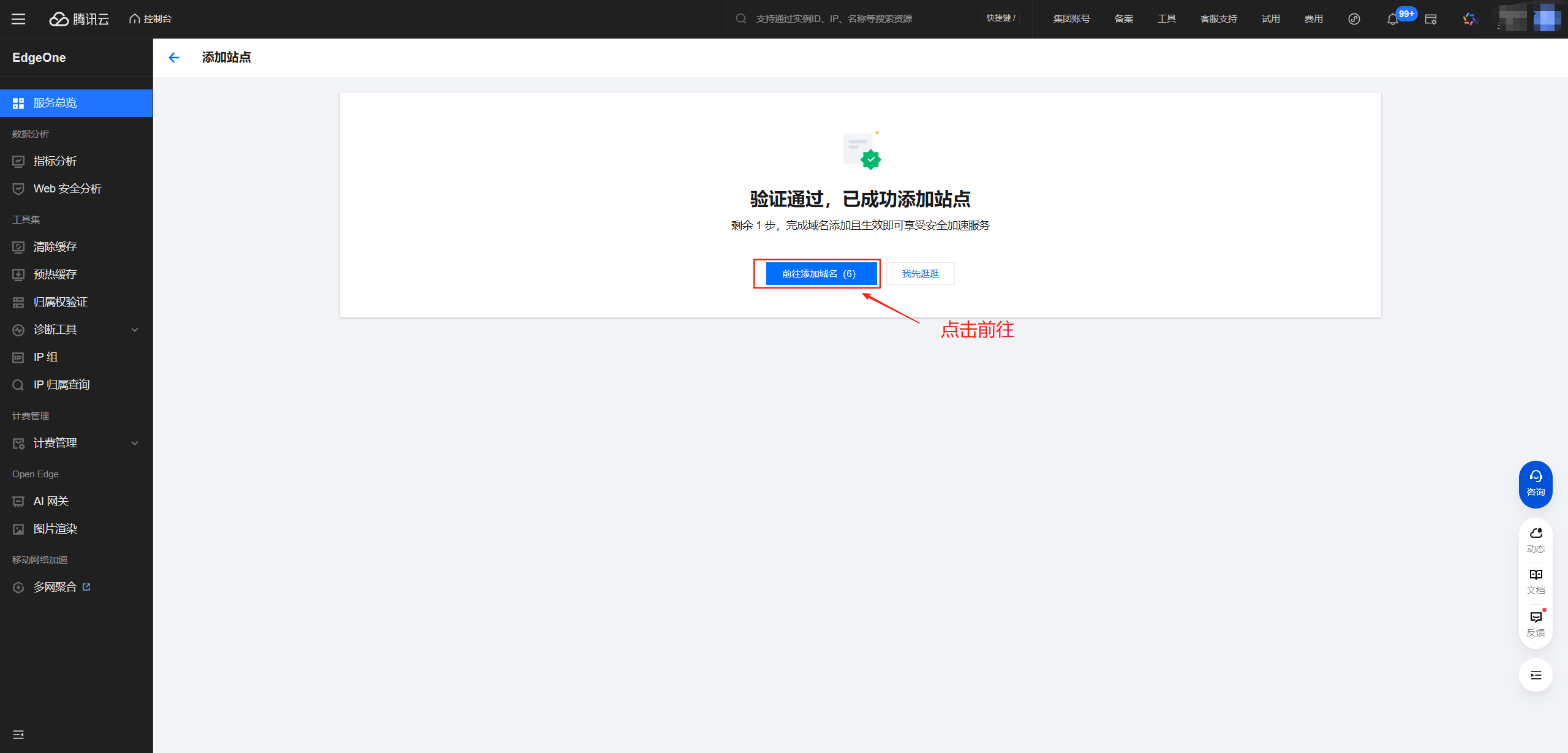Click the back arrow beside 添加站点

click(x=174, y=58)
